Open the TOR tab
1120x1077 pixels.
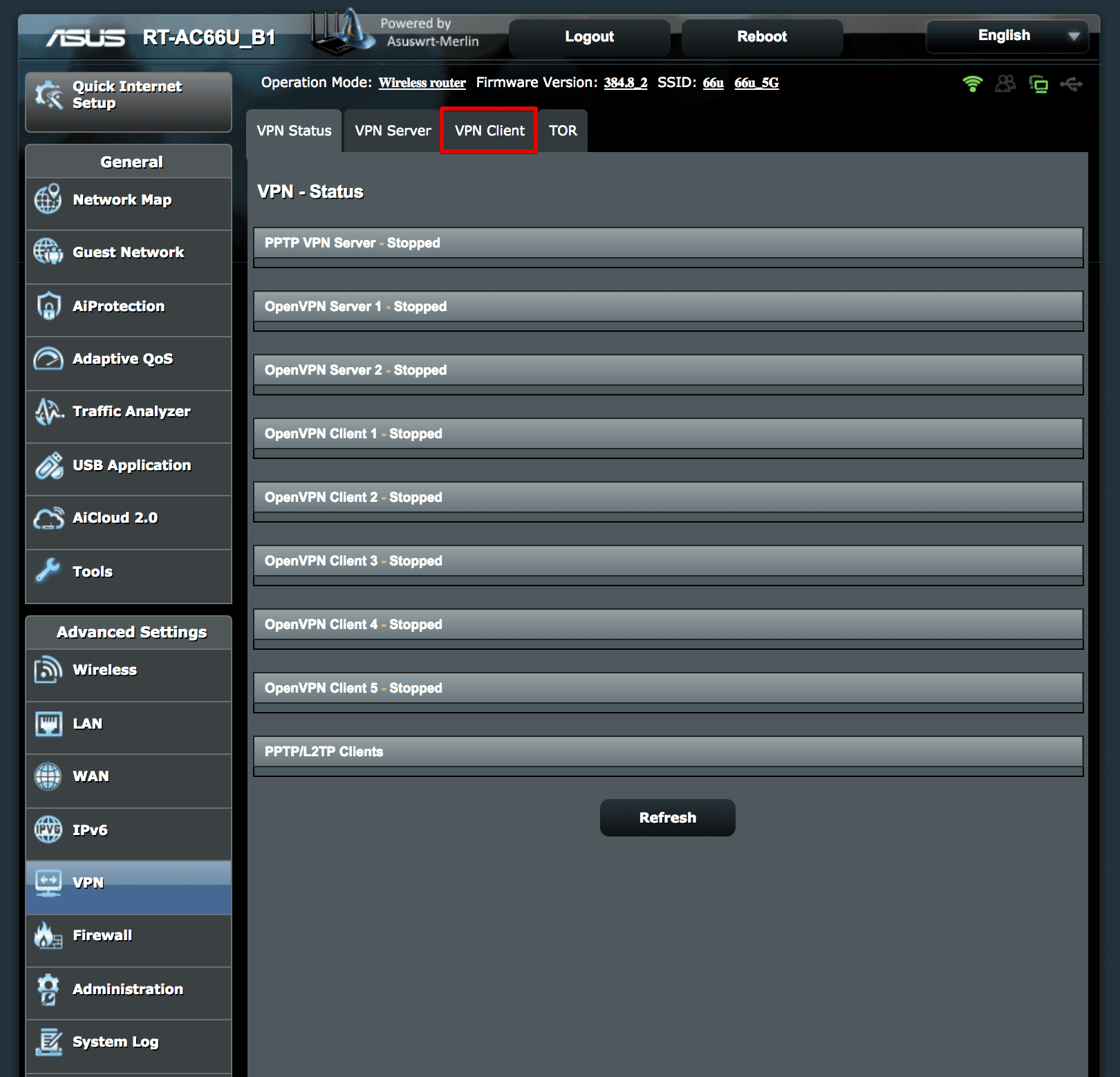click(562, 130)
